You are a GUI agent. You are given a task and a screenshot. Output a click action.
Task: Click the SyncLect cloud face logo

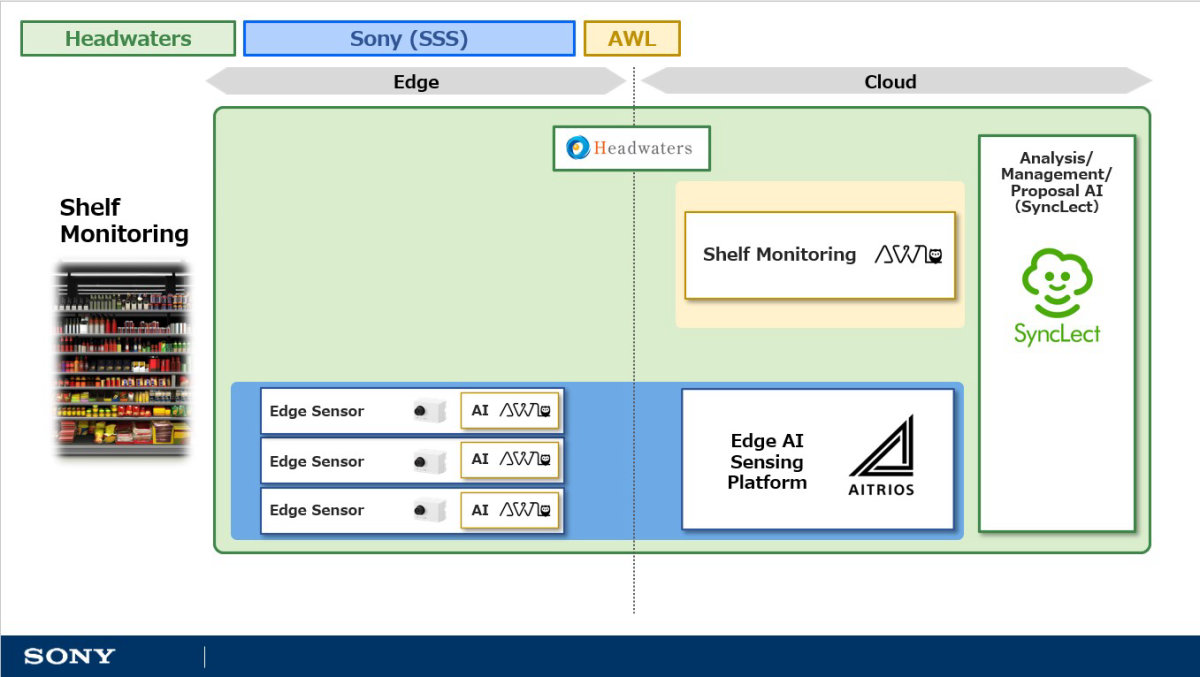(1057, 282)
